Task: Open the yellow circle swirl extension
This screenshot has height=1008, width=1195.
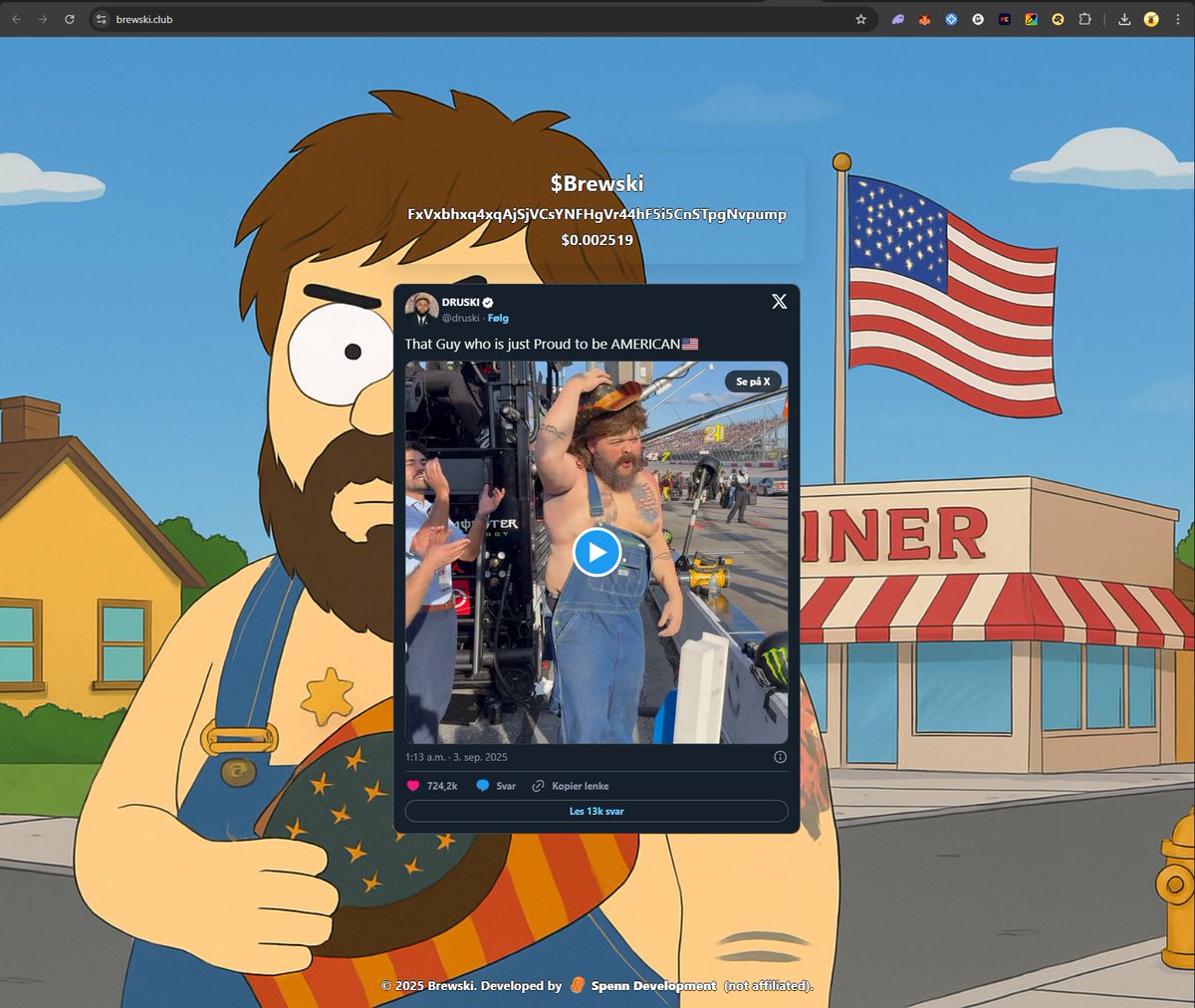Action: (1058, 19)
